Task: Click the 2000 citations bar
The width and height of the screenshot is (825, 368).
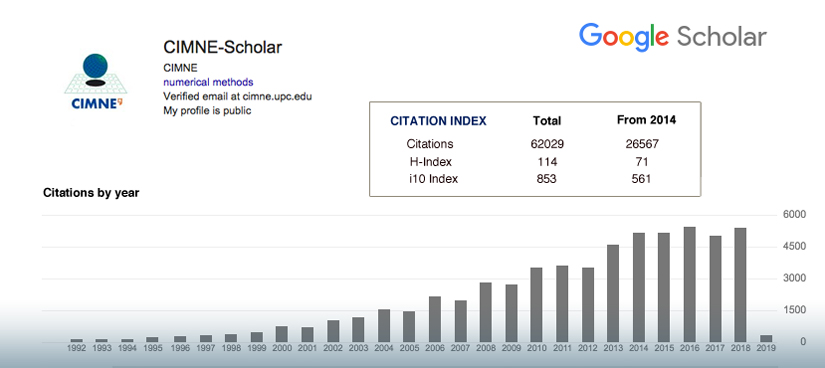Action: [x=281, y=334]
